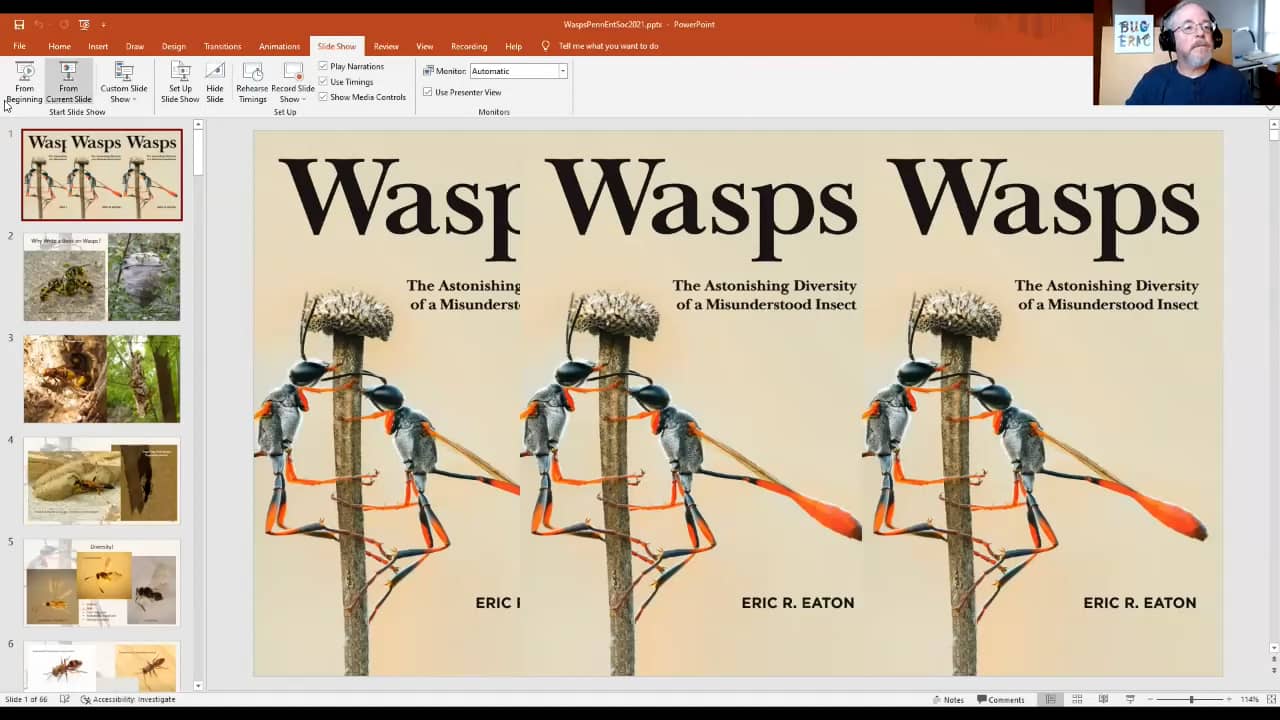Click the 114% zoom level
This screenshot has height=720, width=1280.
click(1249, 700)
